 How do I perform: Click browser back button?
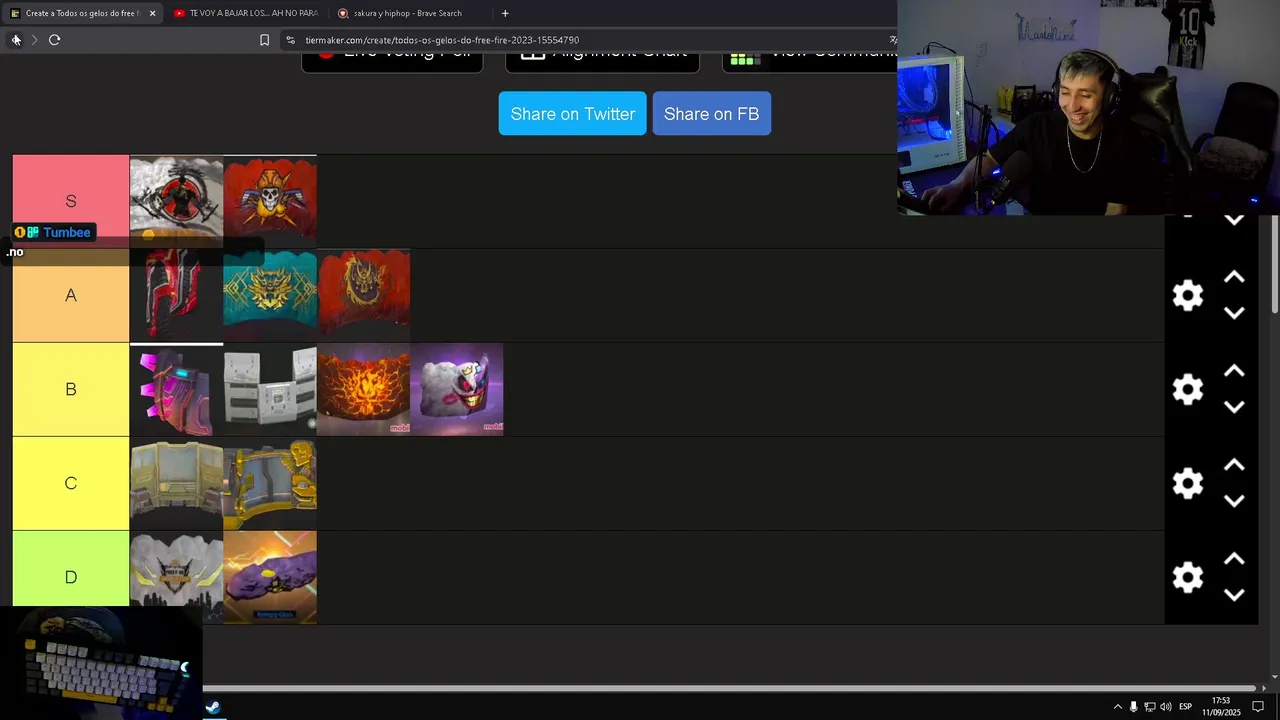tap(15, 40)
